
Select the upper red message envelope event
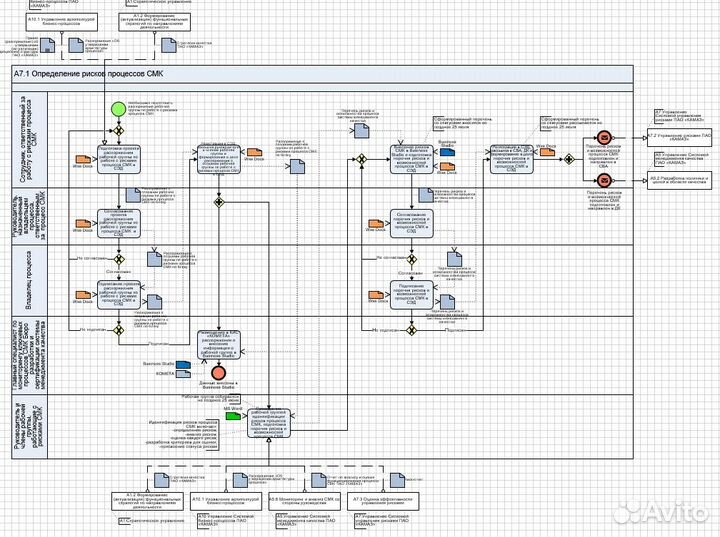point(604,137)
